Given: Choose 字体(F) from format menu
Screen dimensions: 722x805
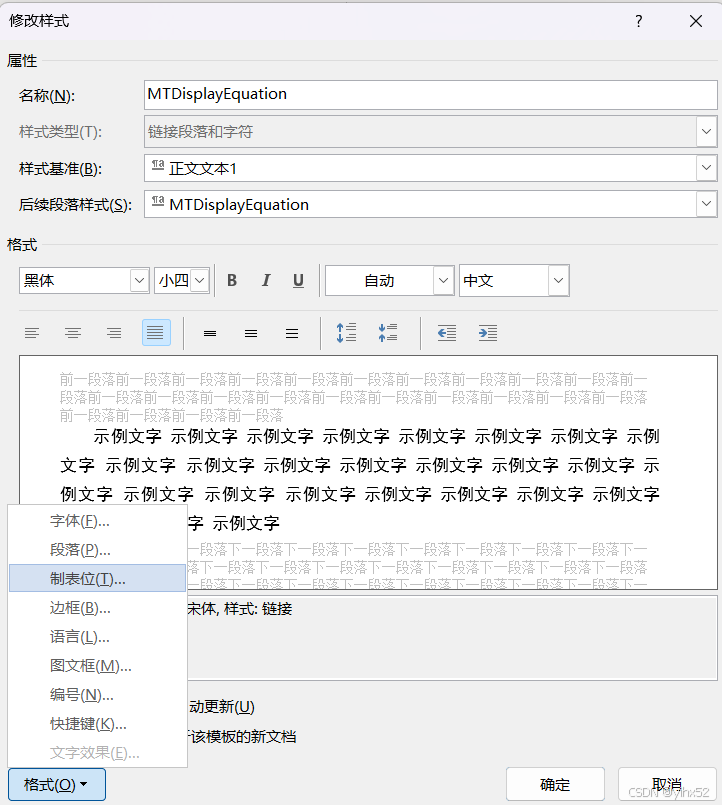Looking at the screenshot, I should click(x=98, y=521).
